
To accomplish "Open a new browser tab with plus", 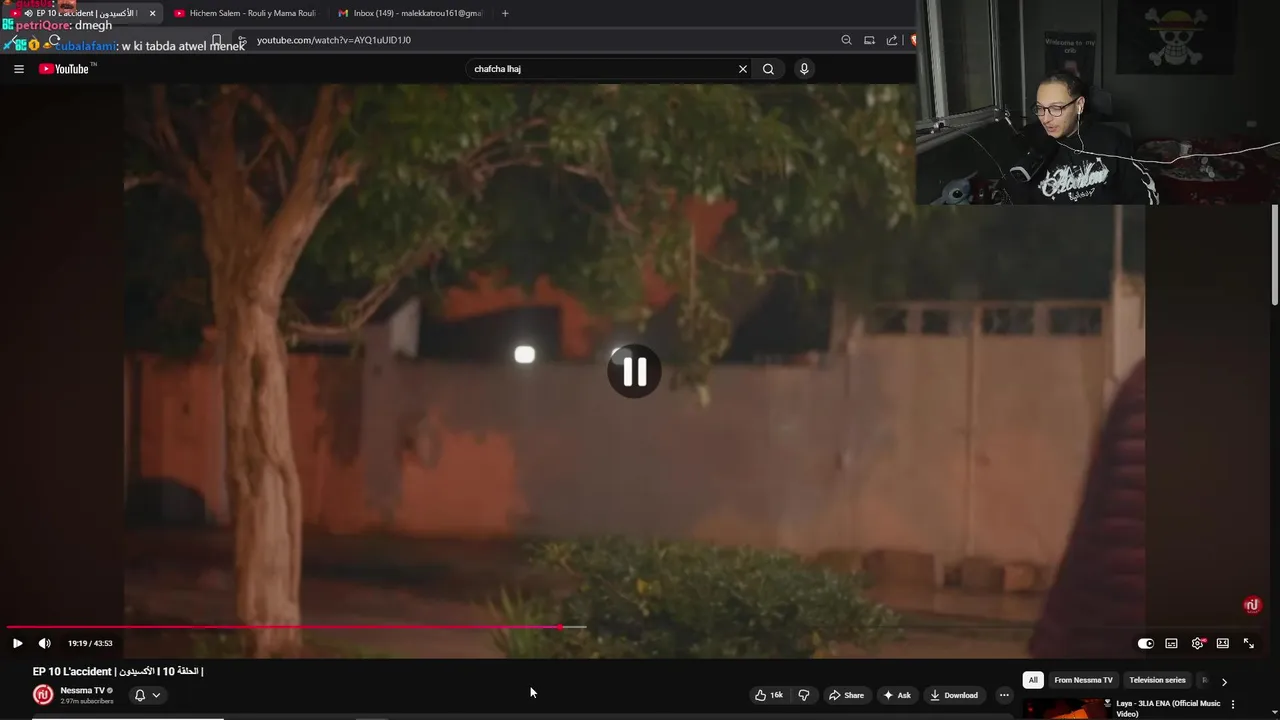I will tap(505, 13).
